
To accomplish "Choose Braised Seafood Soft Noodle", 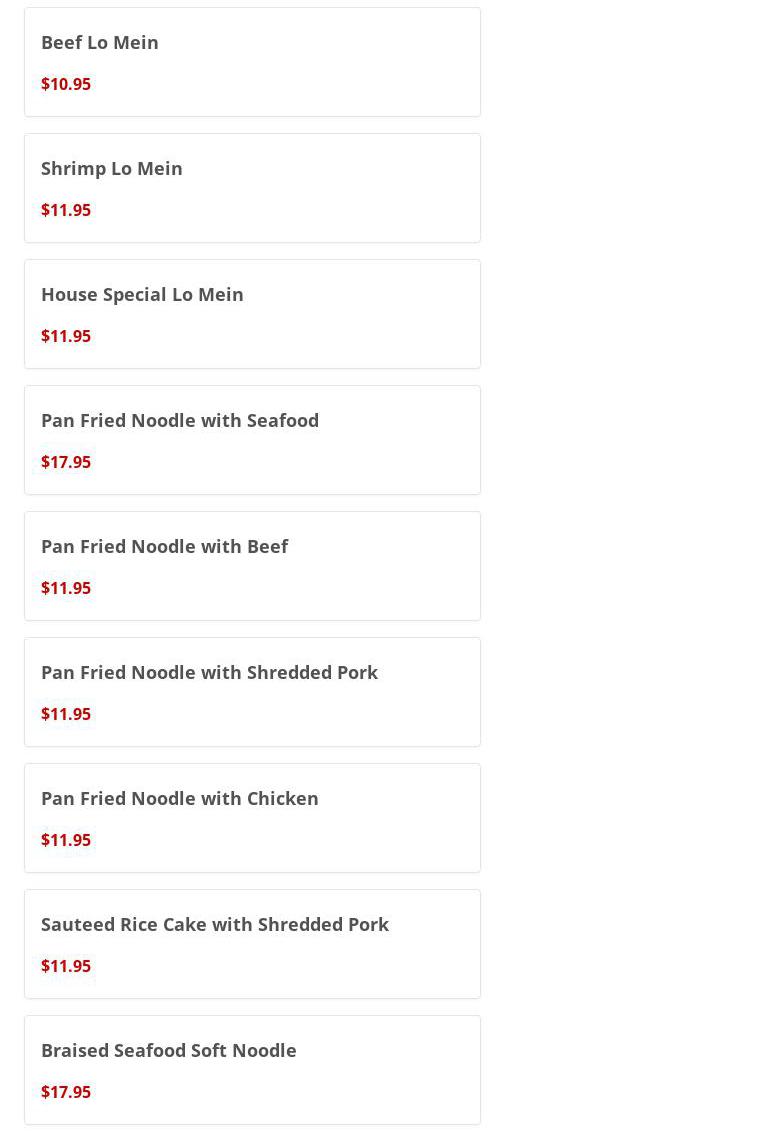I will 168,1050.
